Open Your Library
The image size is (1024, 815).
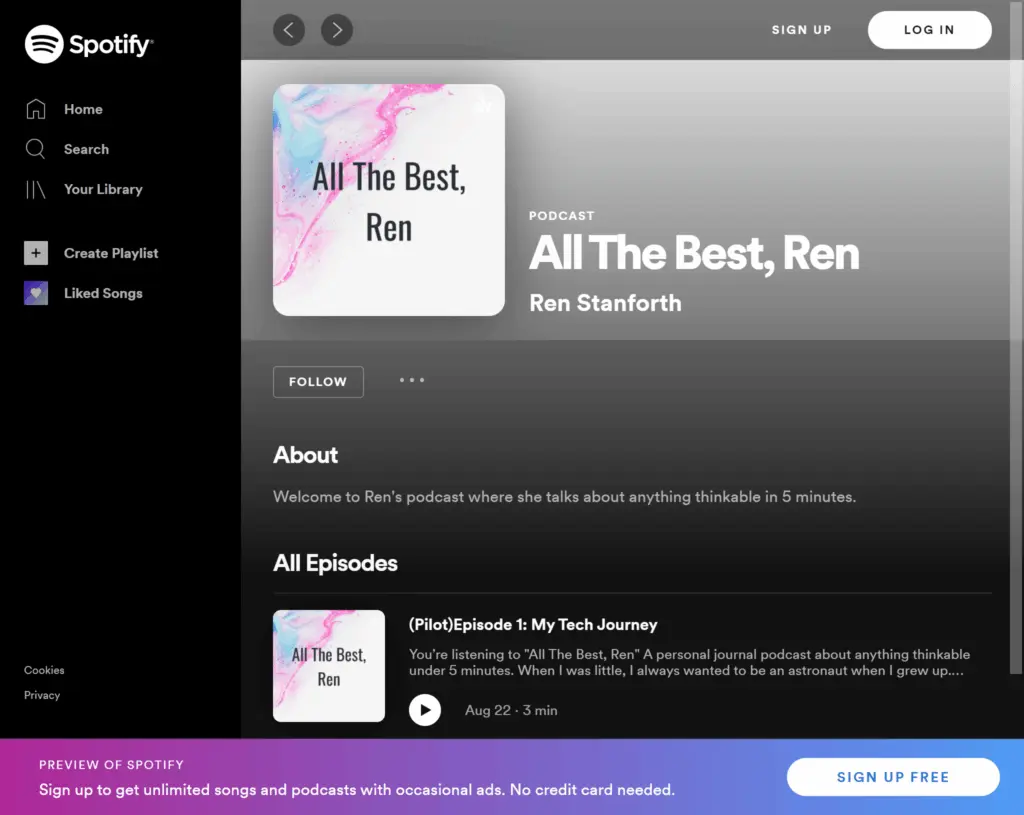pos(102,189)
